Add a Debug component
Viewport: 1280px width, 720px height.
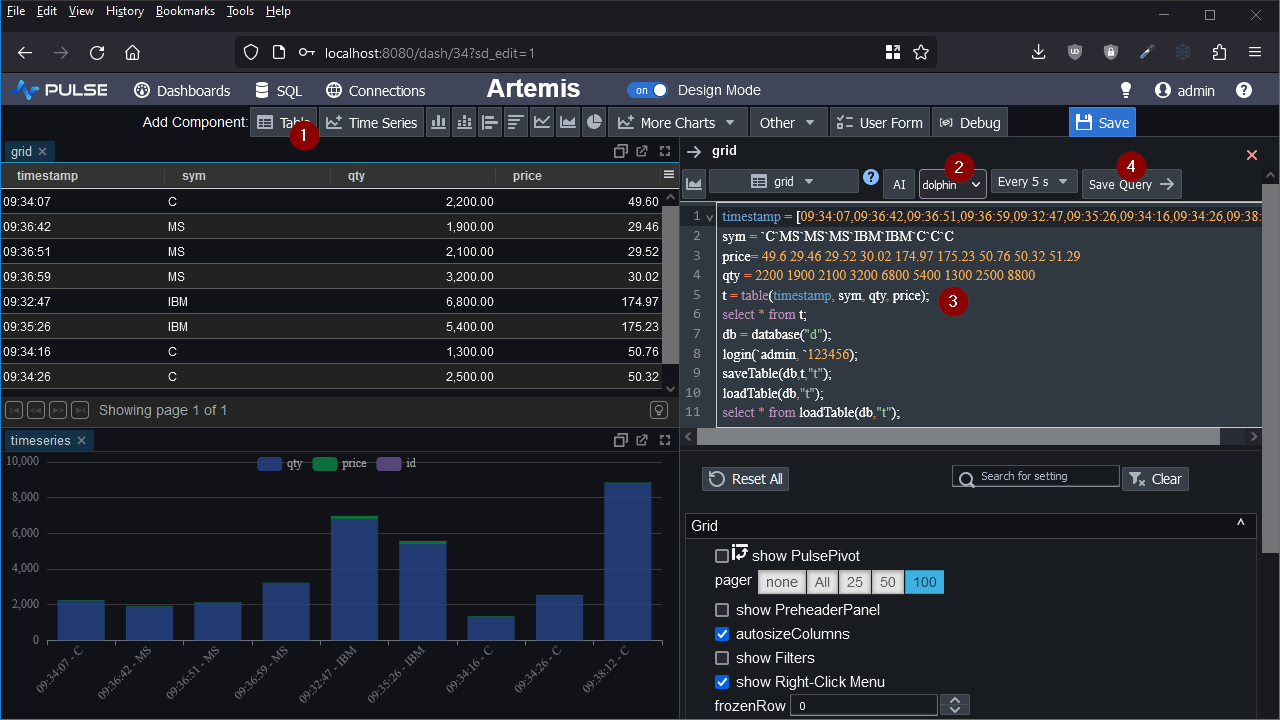click(970, 122)
